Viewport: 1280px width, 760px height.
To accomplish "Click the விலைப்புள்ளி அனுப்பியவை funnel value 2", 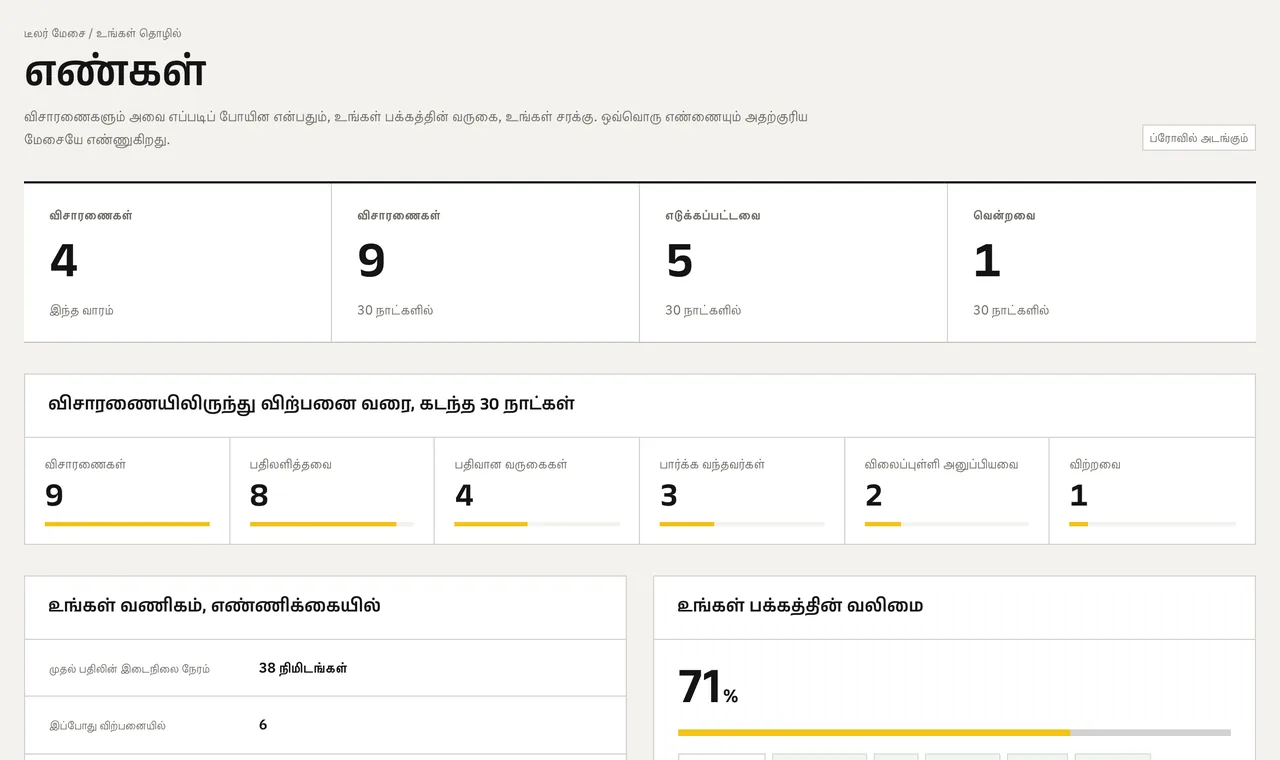I will 874,495.
